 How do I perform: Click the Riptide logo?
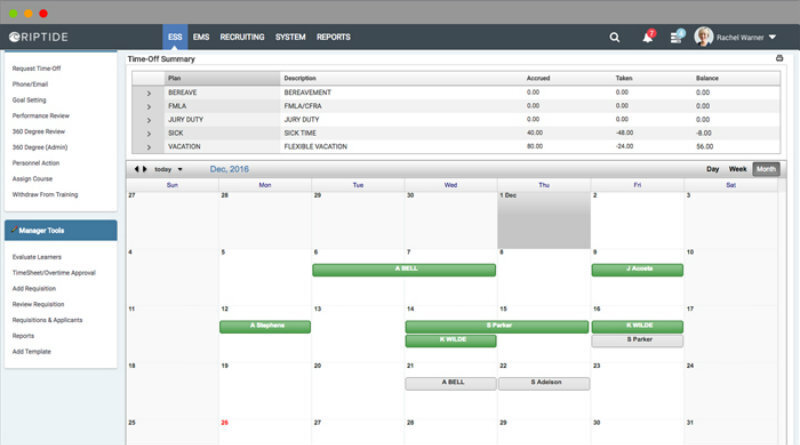(40, 37)
